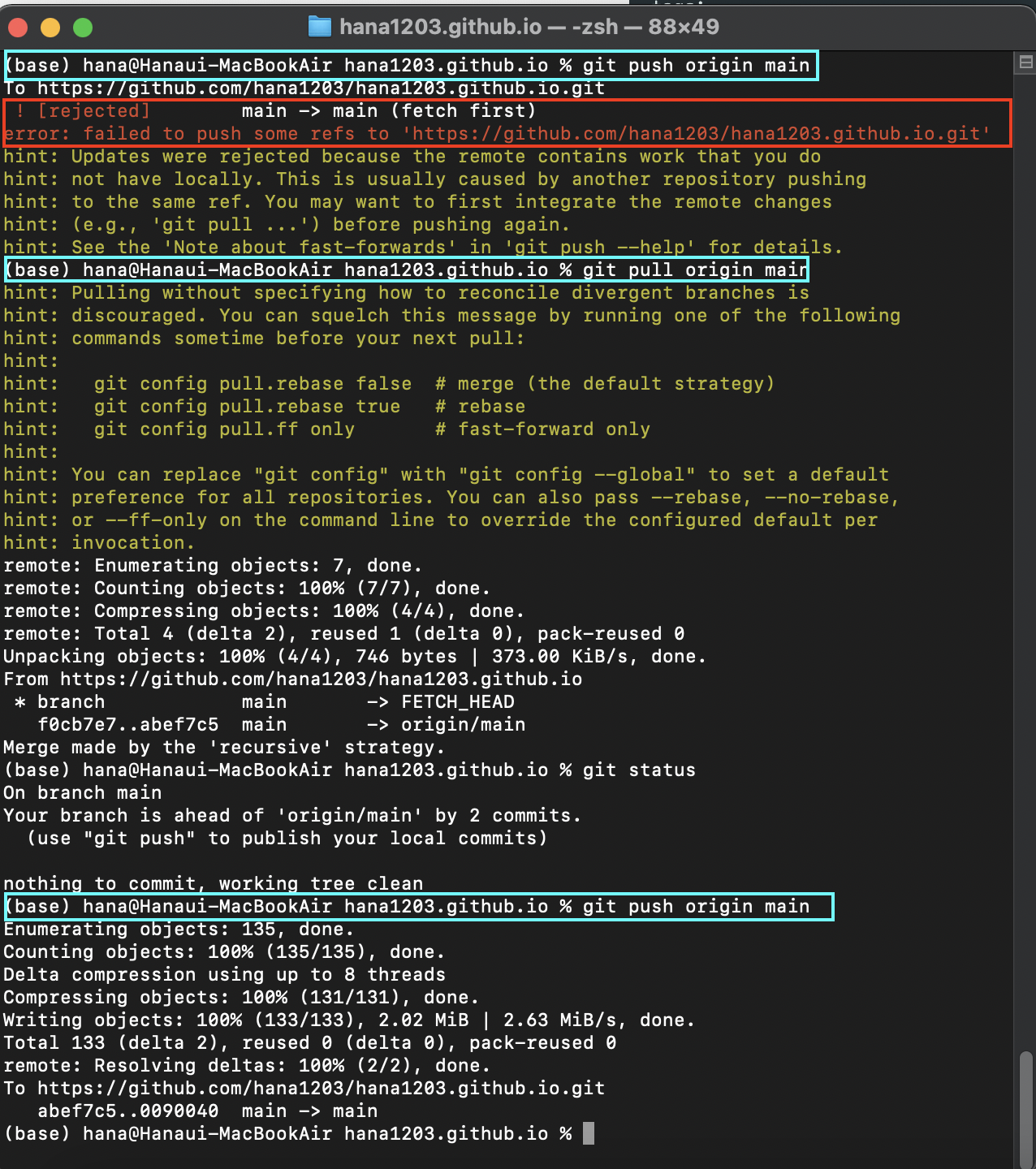Click 'Writing objects: 100% (133/133)' line
1036x1169 pixels.
(349, 1020)
